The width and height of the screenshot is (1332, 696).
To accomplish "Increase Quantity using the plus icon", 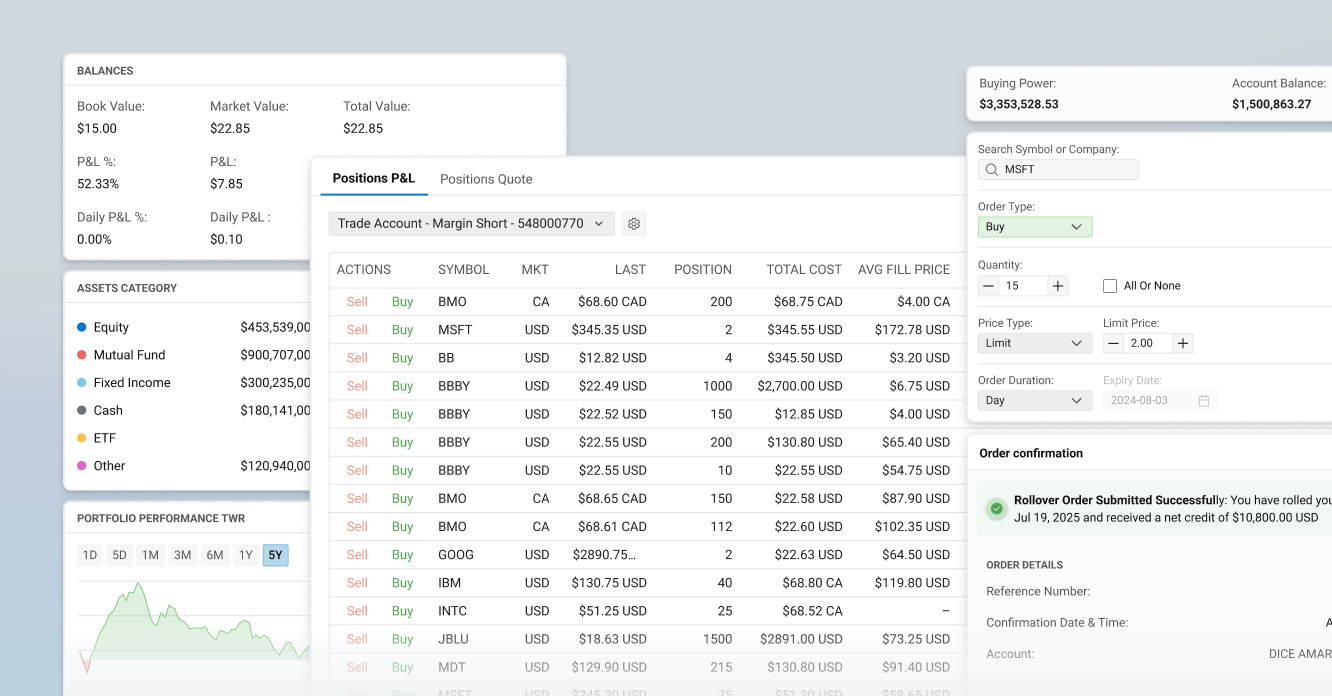I will point(1057,285).
